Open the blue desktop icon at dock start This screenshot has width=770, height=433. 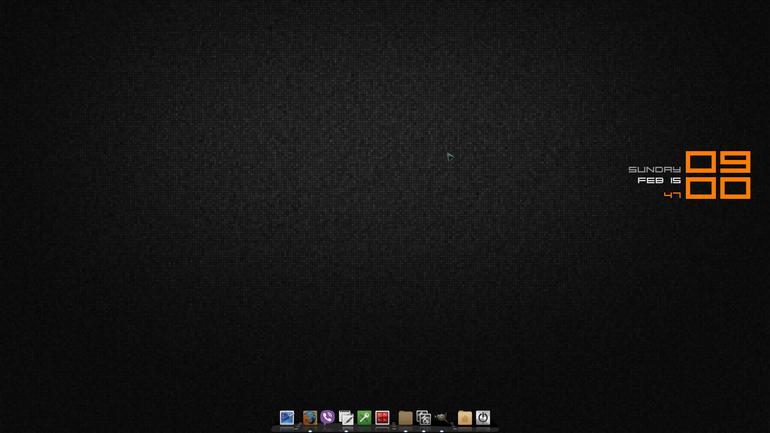pos(287,418)
